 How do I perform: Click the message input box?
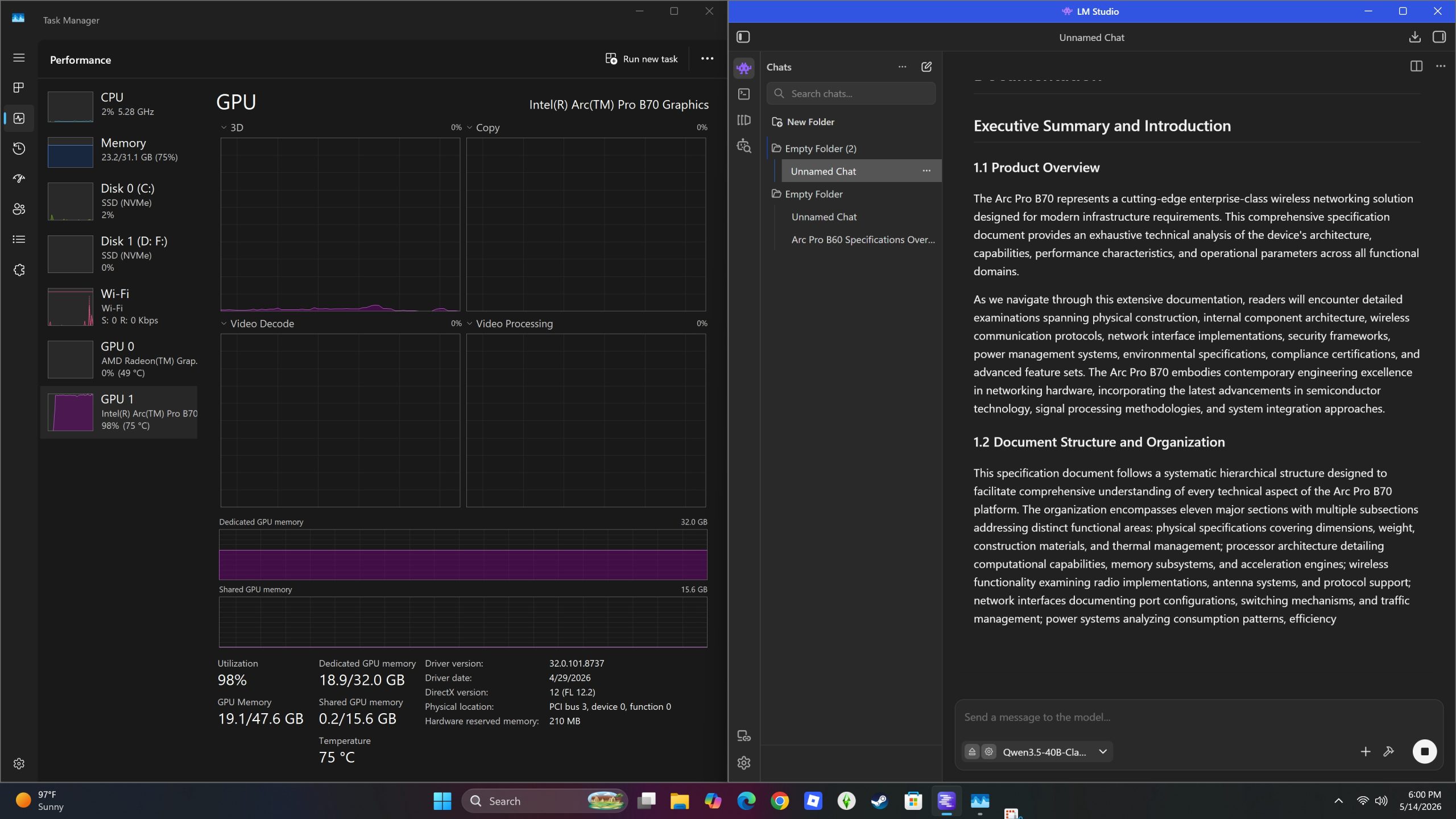[1198, 717]
